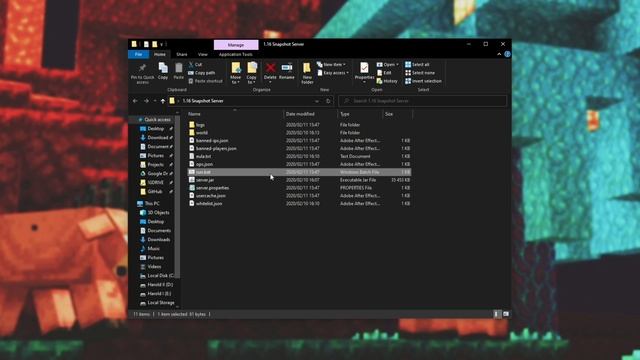This screenshot has height=360, width=640.
Task: Switch to the View tab
Action: tap(202, 54)
